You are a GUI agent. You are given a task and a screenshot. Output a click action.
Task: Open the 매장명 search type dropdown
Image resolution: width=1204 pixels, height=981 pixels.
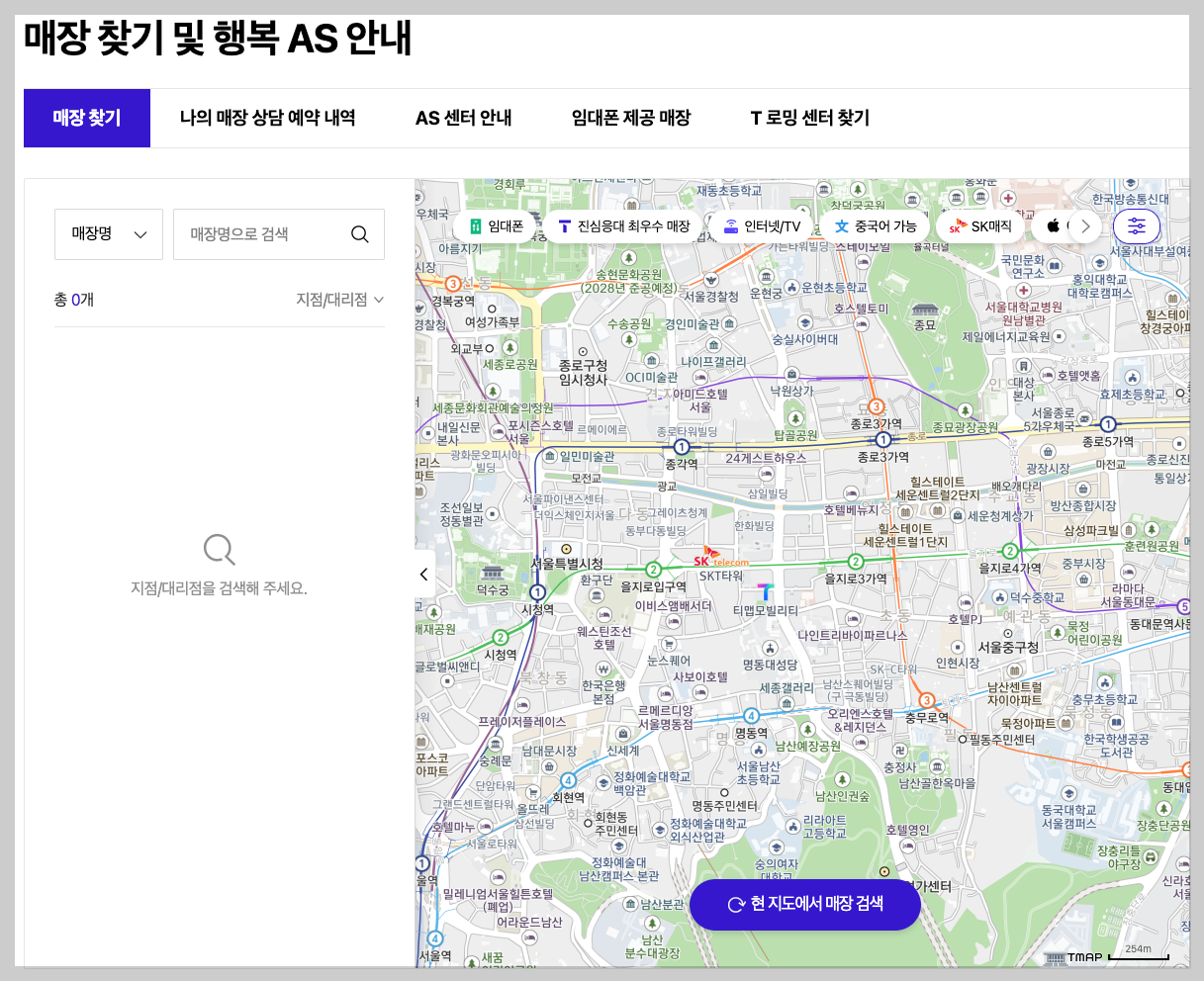[x=109, y=234]
